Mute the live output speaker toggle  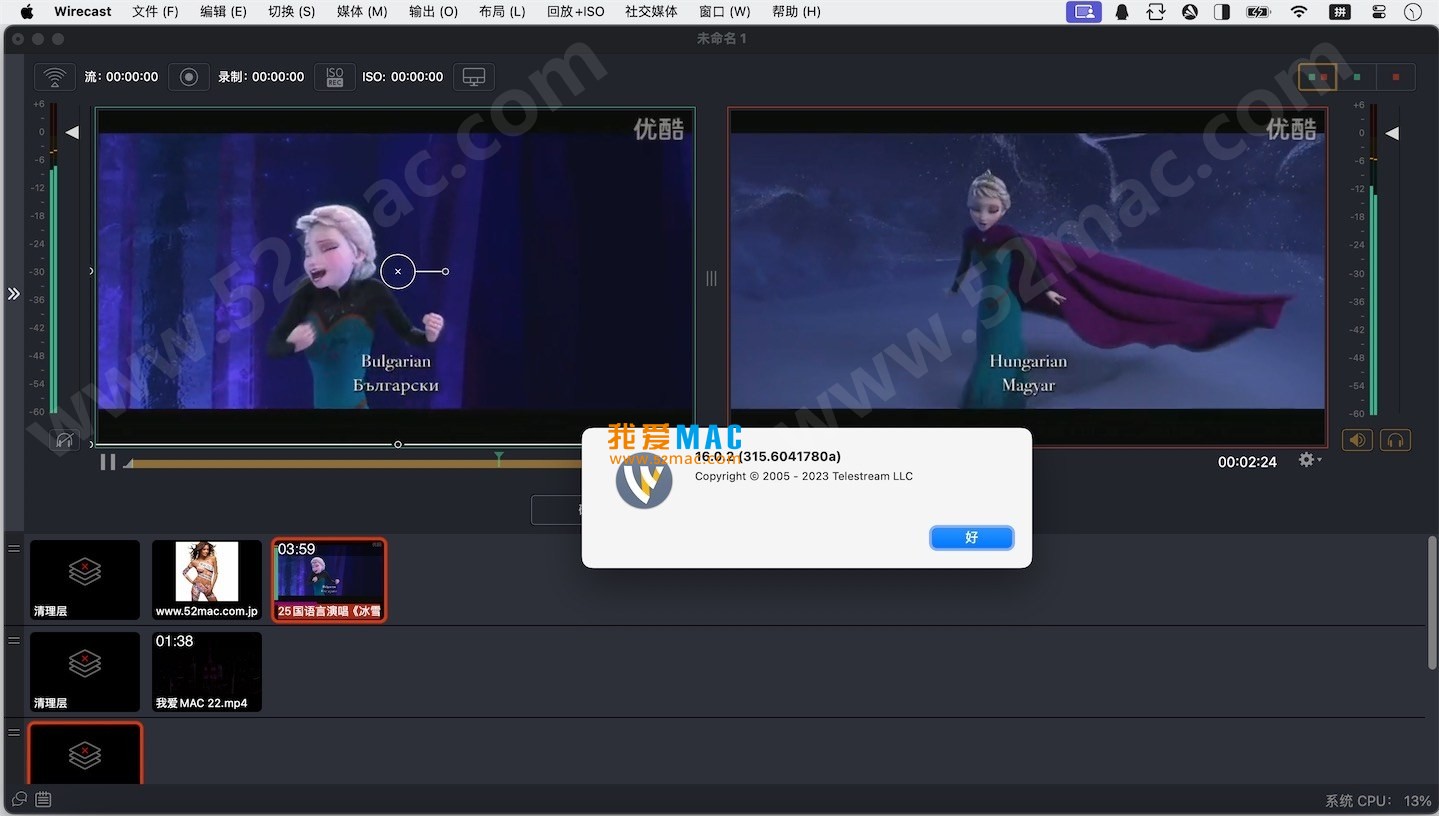(1355, 439)
